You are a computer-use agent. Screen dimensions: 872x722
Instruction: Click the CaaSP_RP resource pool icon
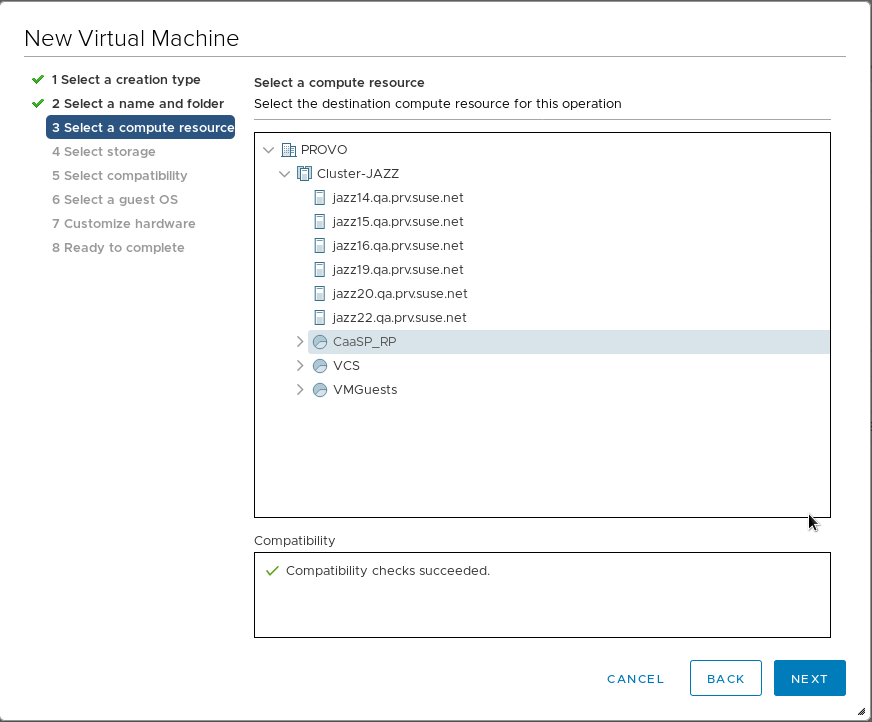tap(320, 342)
